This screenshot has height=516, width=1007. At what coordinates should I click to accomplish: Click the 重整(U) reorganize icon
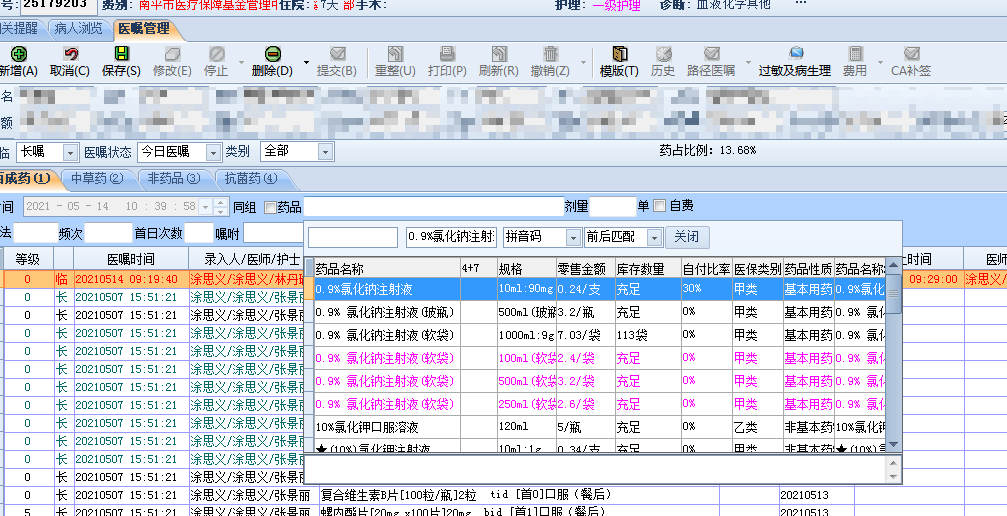(x=395, y=55)
